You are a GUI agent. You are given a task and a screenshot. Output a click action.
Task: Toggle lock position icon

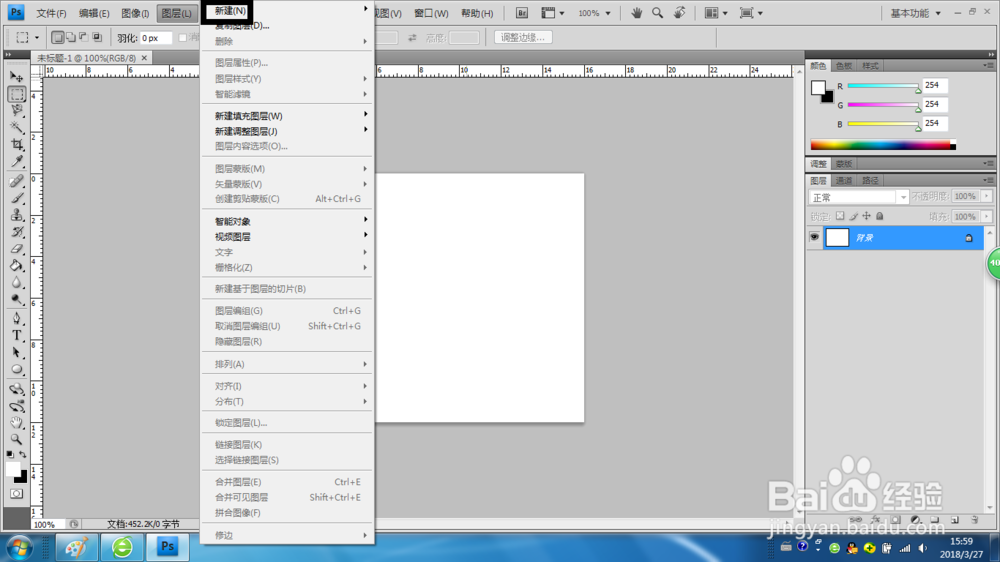point(866,216)
